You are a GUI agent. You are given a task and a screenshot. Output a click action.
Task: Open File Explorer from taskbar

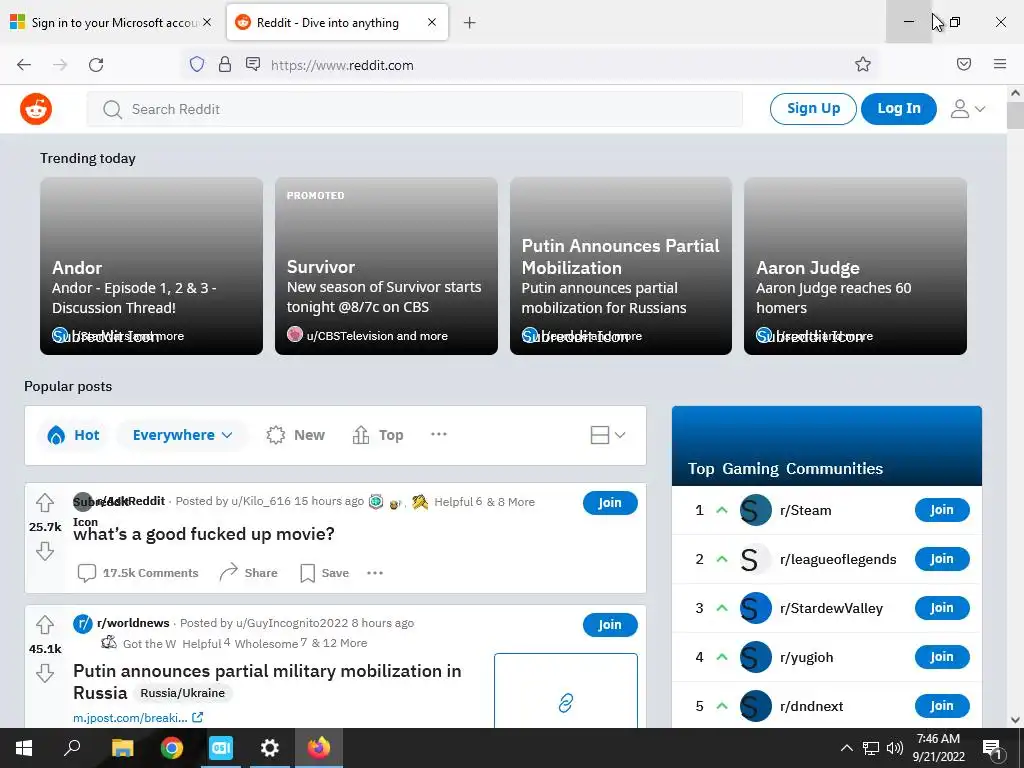122,748
